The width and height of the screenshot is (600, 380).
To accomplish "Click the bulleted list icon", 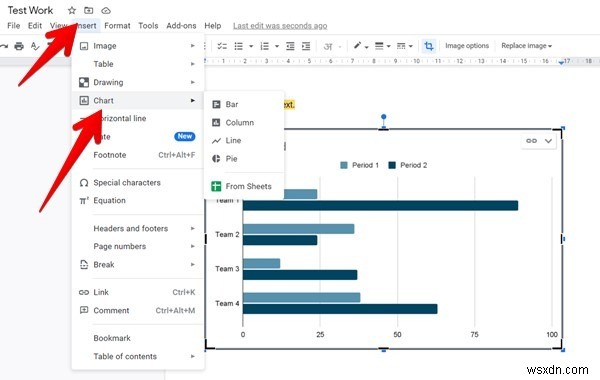I will tap(239, 46).
